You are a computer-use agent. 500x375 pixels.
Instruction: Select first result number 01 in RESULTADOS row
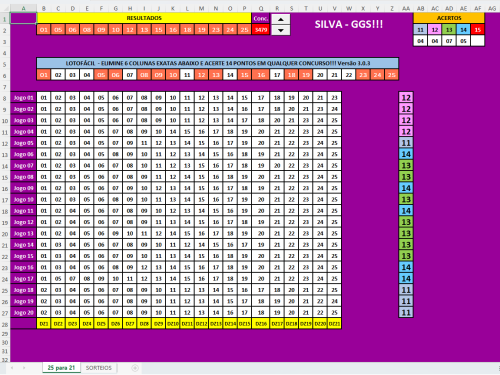tap(44, 30)
